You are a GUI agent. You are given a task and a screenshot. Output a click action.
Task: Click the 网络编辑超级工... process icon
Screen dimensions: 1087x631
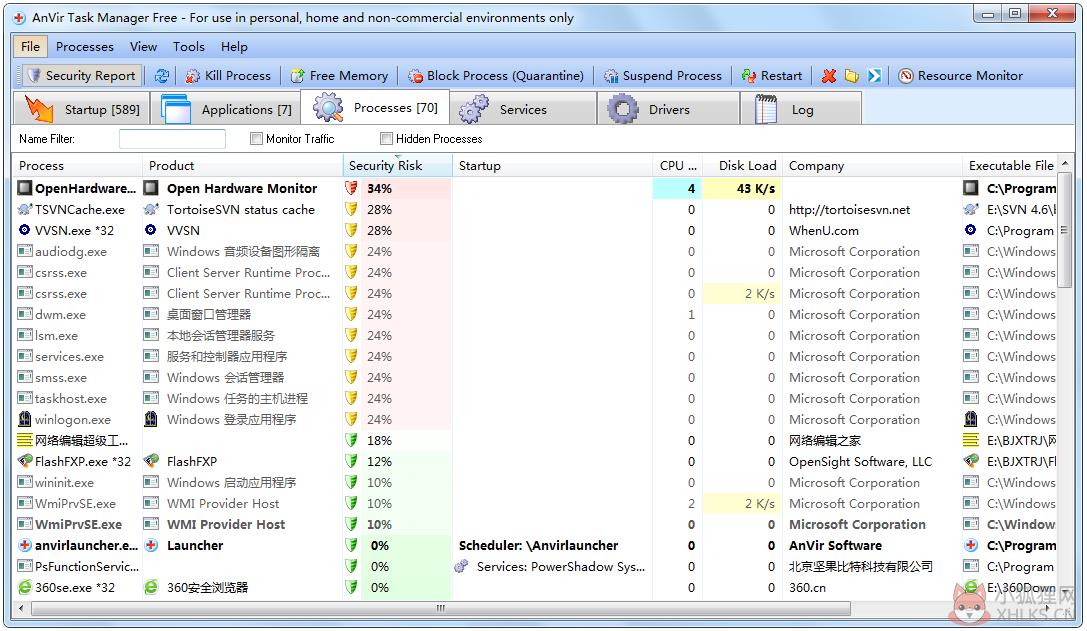pyautogui.click(x=25, y=440)
